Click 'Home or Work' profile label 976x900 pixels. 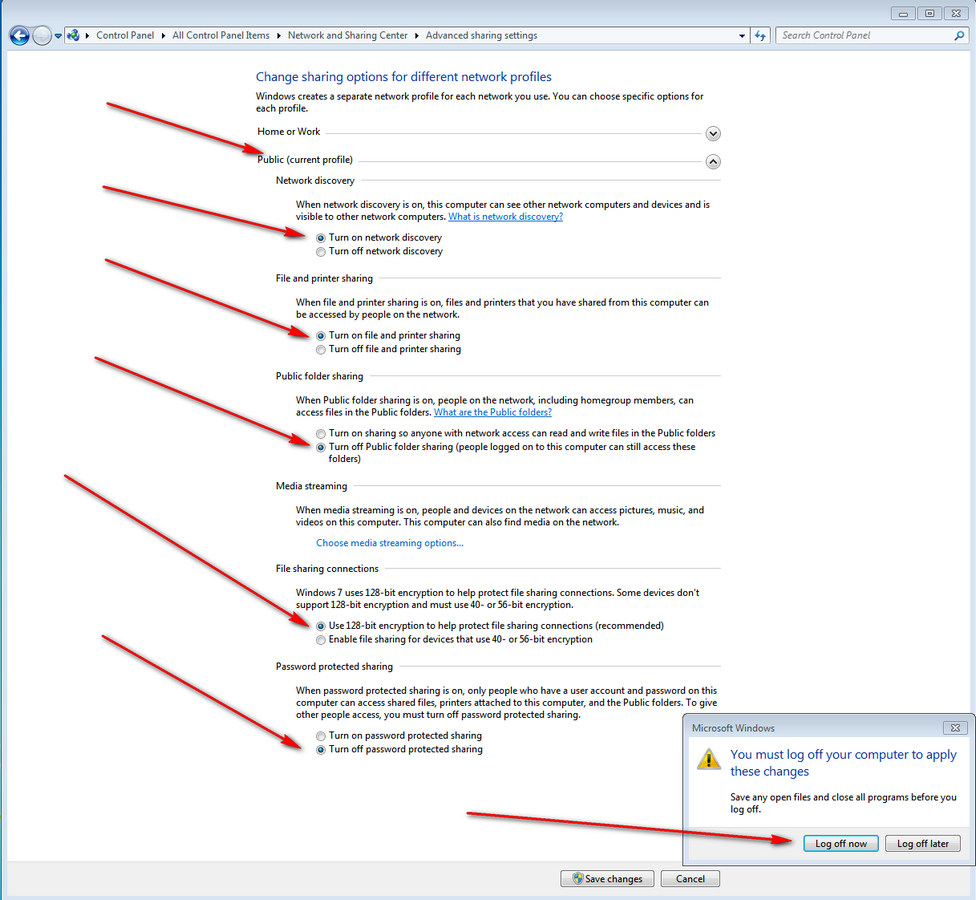coord(289,131)
